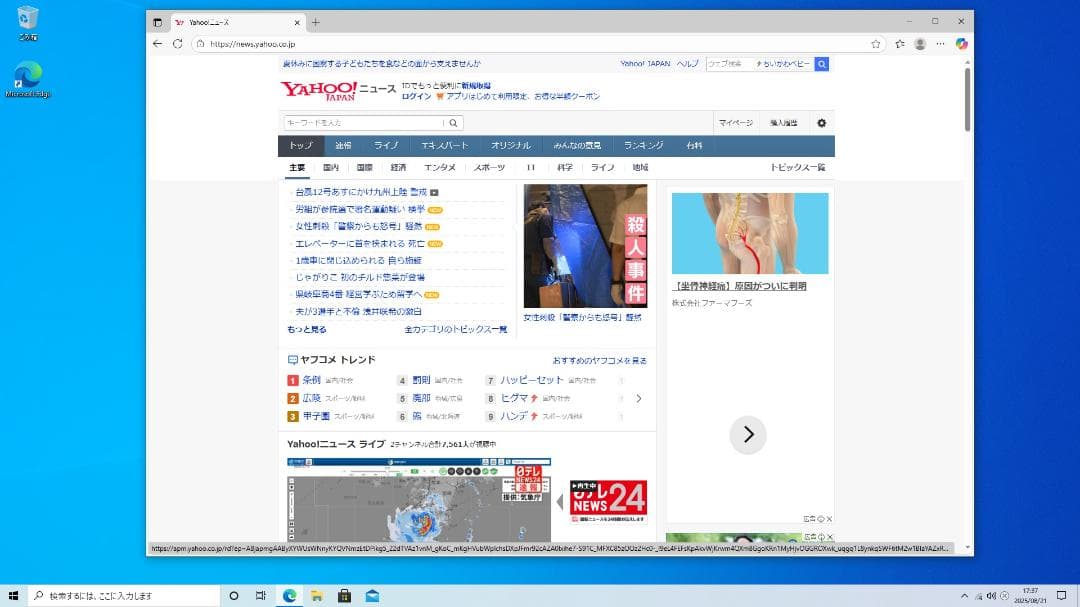
Task: Open Copilot from the Edge toolbar
Action: (x=961, y=44)
